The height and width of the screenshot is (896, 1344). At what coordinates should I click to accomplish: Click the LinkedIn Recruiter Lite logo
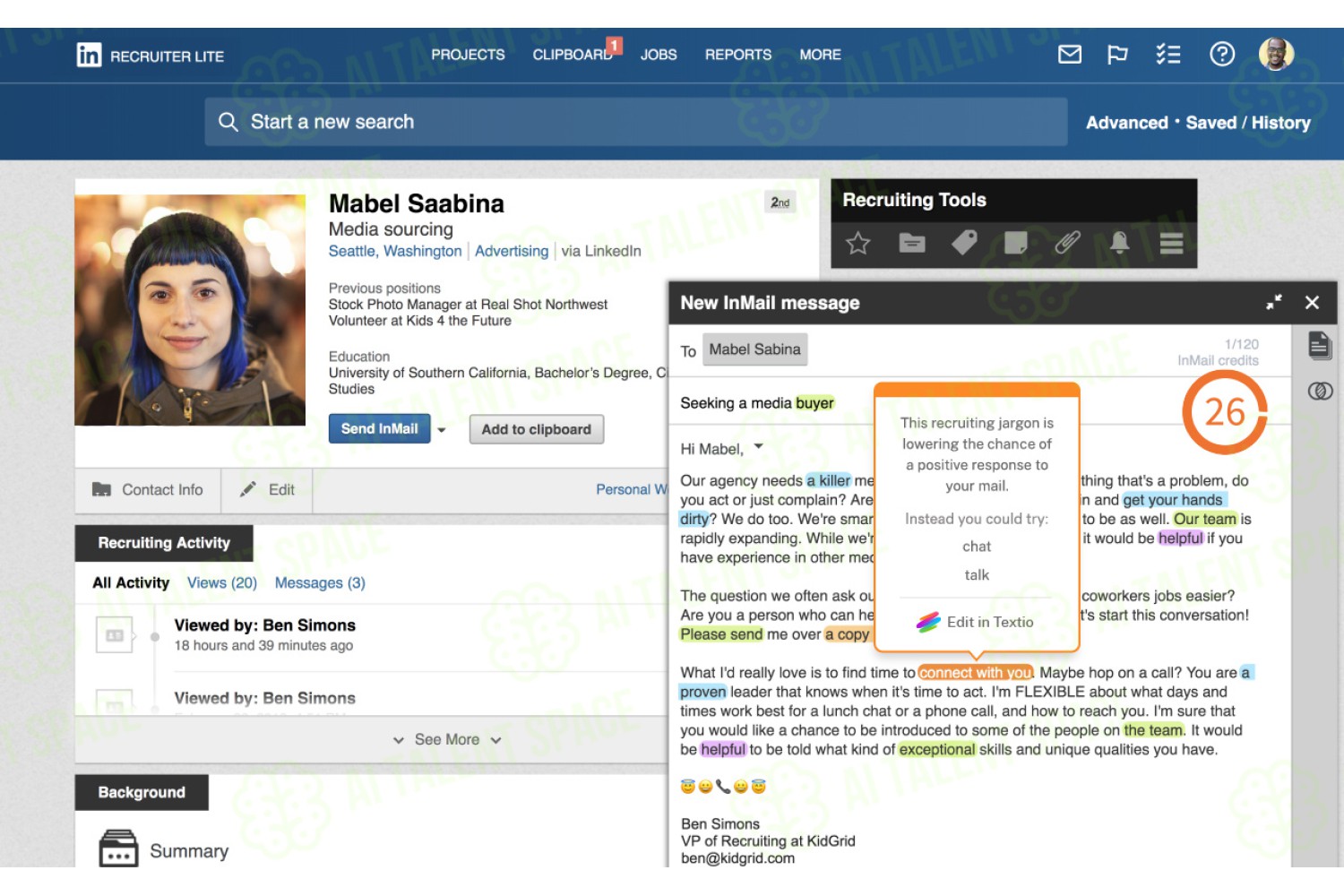pos(150,56)
